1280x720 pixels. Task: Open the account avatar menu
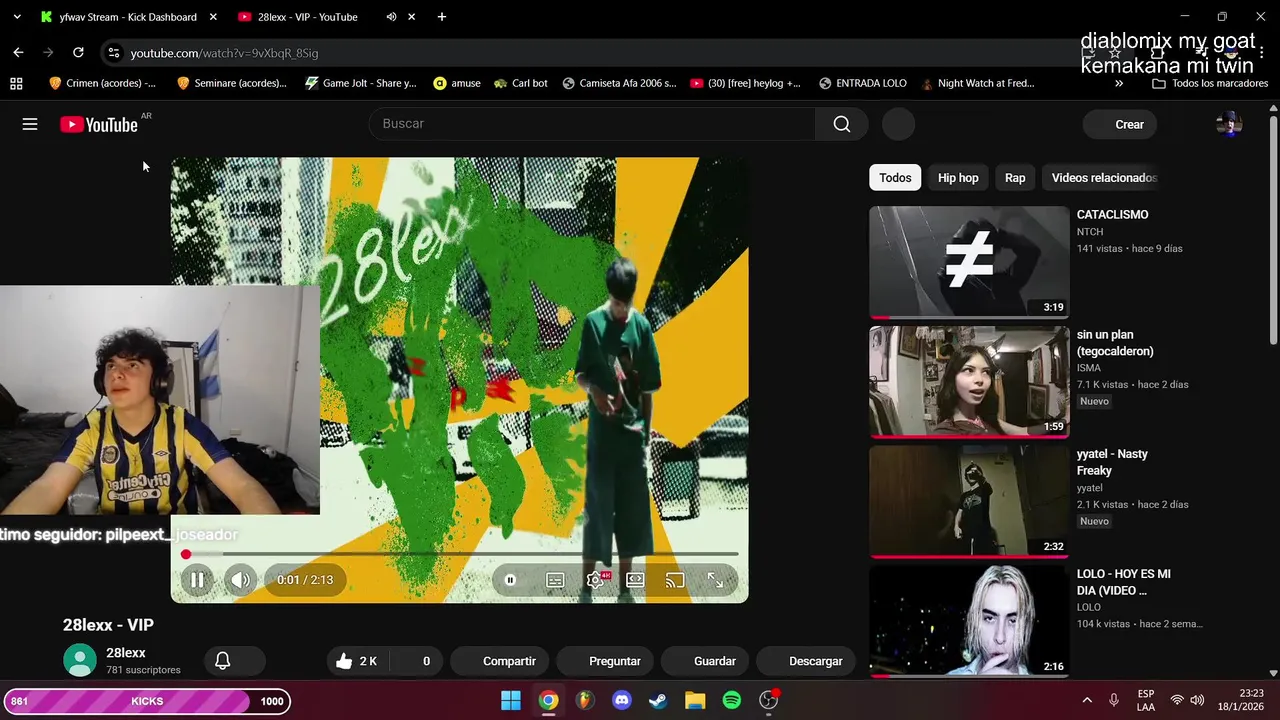(x=1229, y=124)
